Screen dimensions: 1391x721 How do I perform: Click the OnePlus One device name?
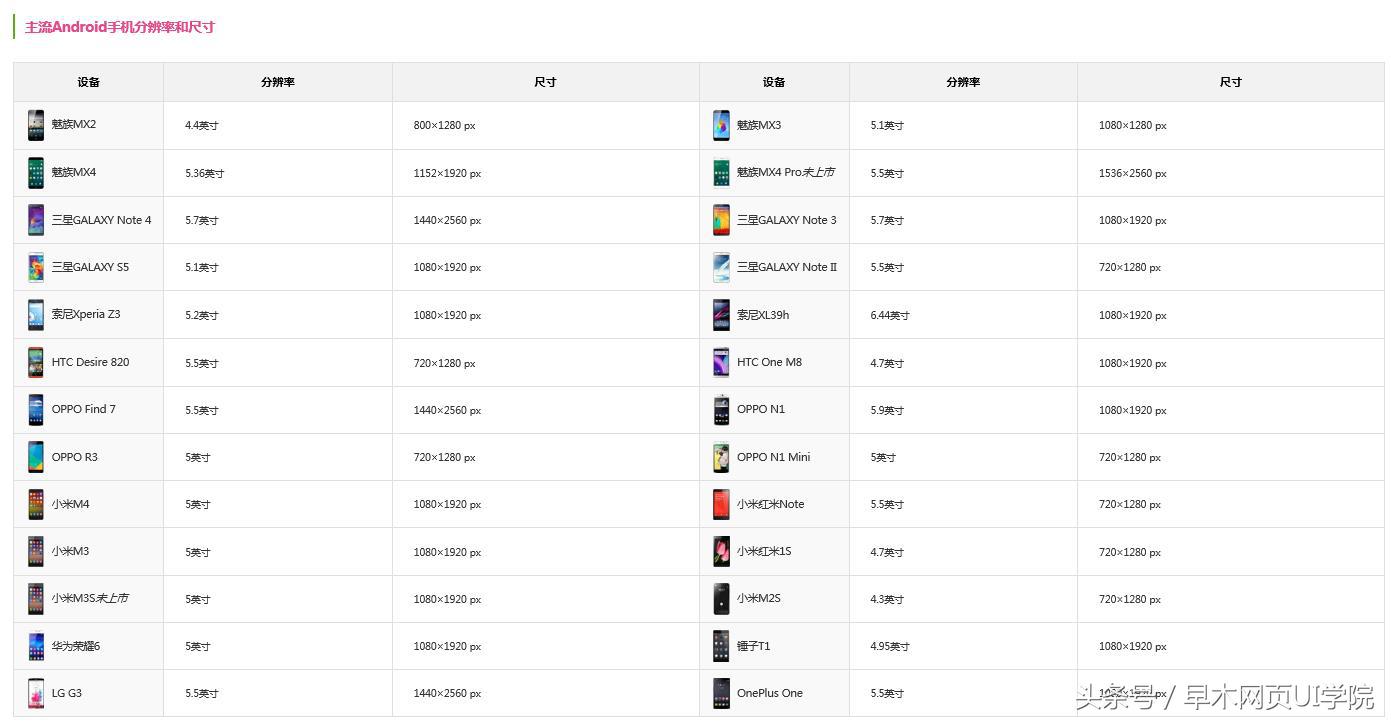770,693
